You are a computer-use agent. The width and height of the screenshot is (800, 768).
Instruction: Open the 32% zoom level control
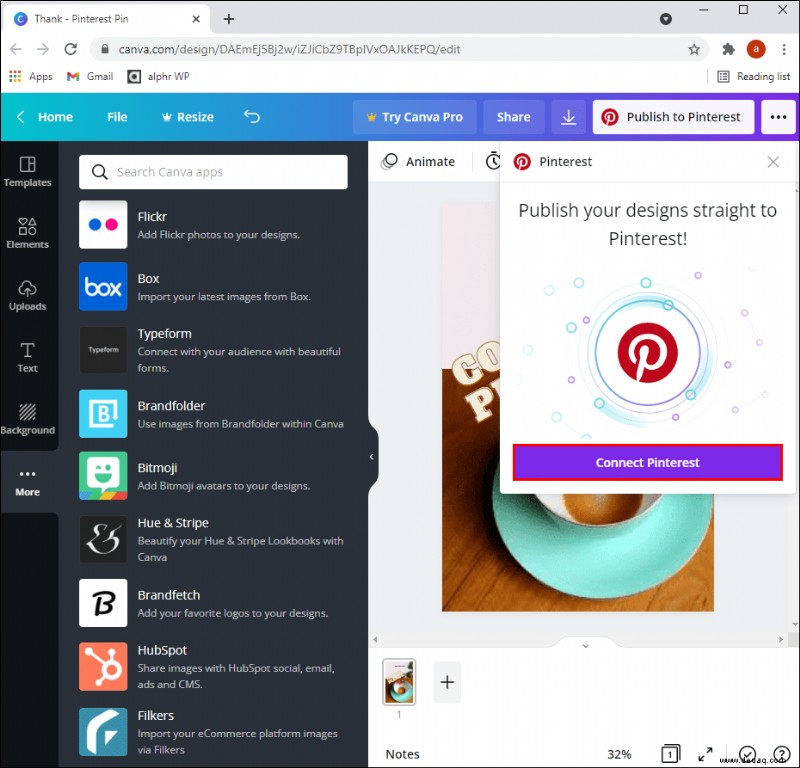pos(619,754)
